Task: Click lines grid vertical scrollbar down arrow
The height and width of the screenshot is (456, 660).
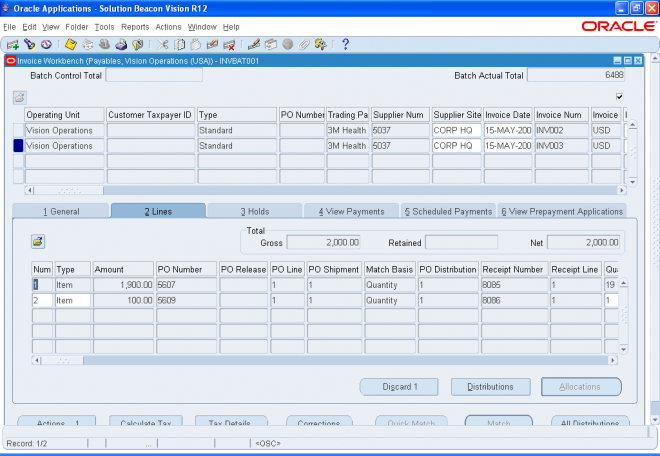Action: [x=623, y=349]
